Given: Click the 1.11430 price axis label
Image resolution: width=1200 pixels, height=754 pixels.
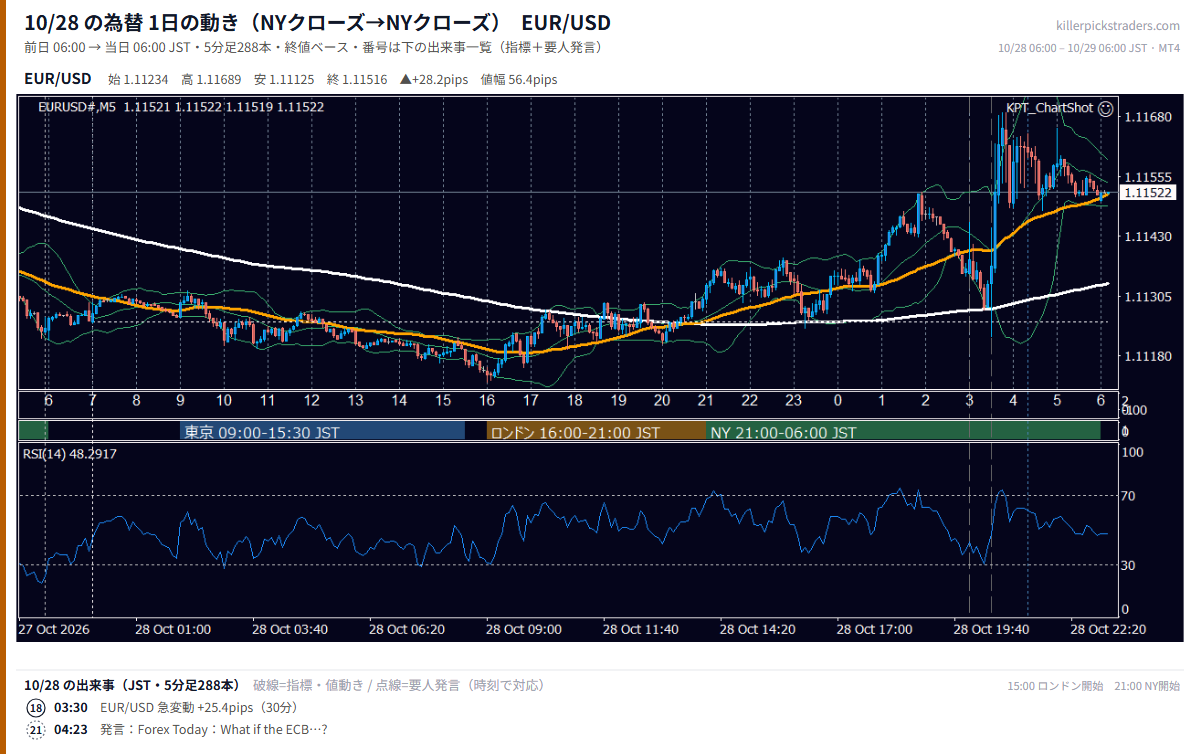Looking at the screenshot, I should (1148, 237).
